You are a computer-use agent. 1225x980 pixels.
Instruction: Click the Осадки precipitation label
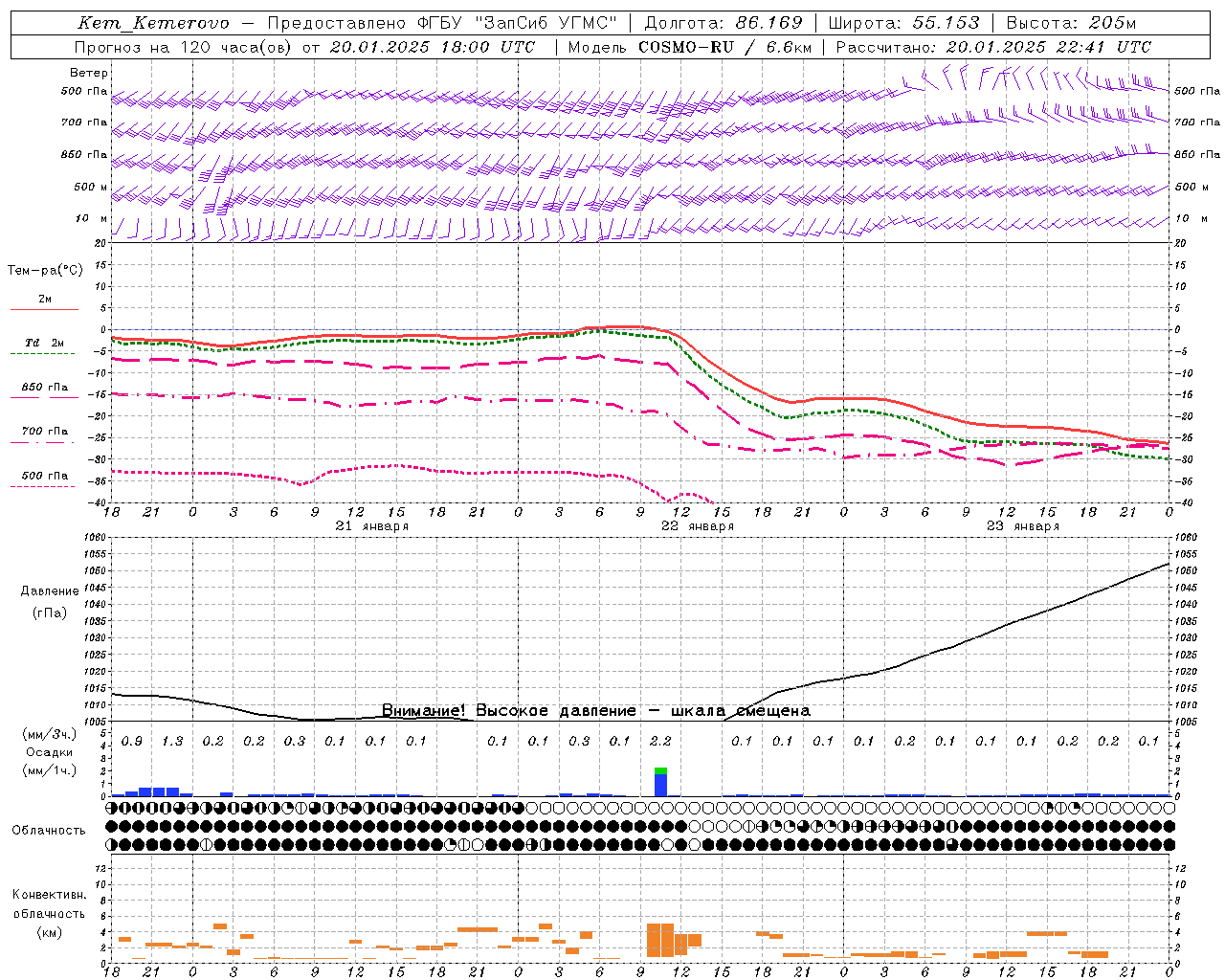click(x=50, y=752)
